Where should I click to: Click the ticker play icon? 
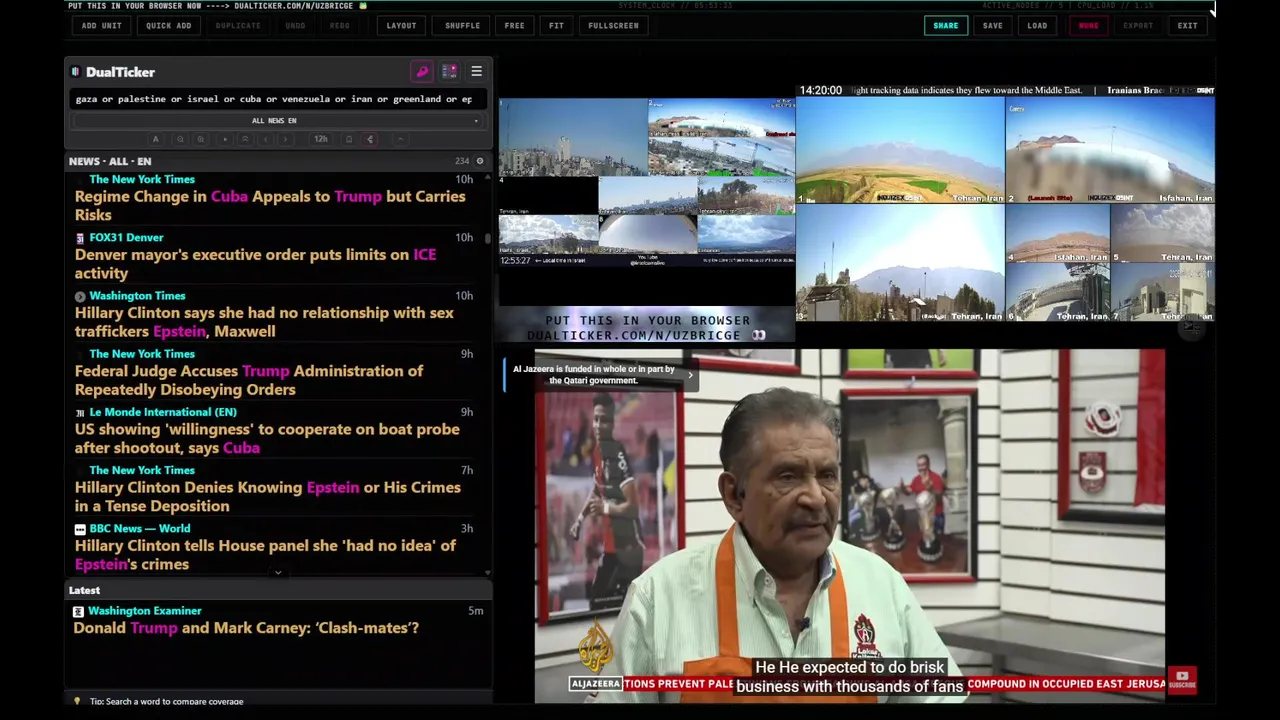pos(225,139)
